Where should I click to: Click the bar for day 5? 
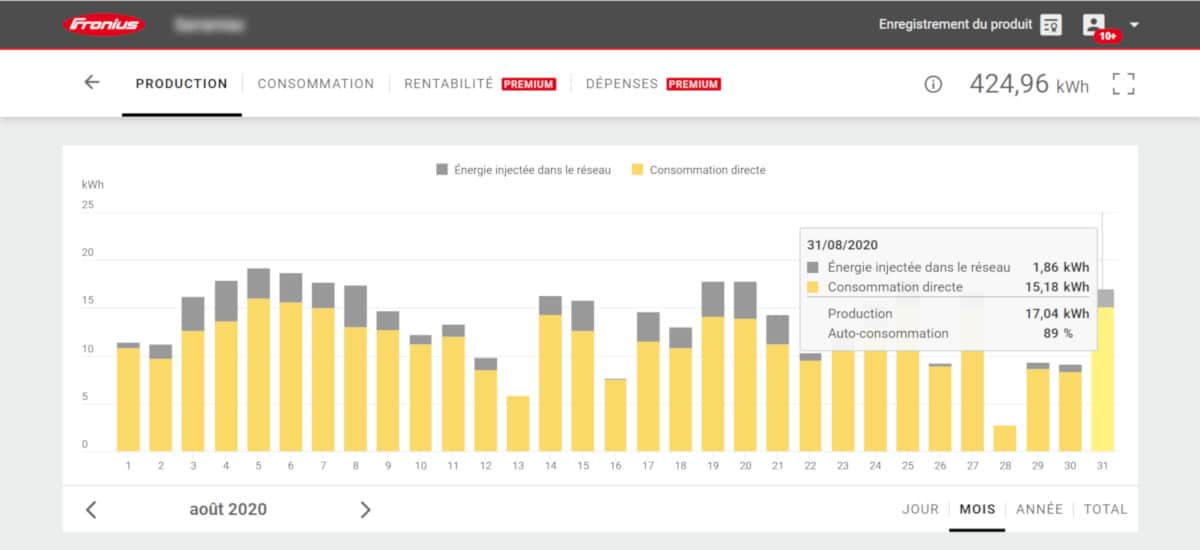point(258,370)
